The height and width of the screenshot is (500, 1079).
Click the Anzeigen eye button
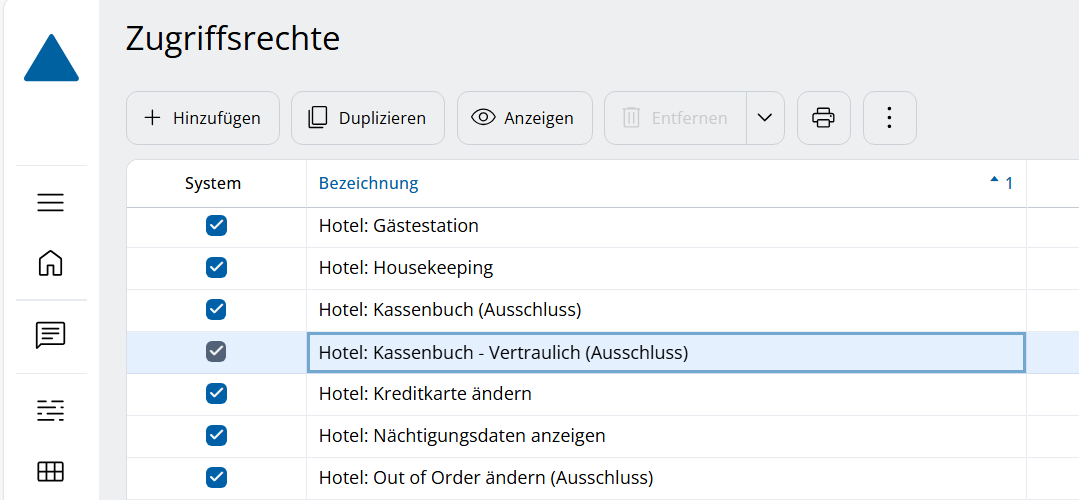tap(524, 118)
